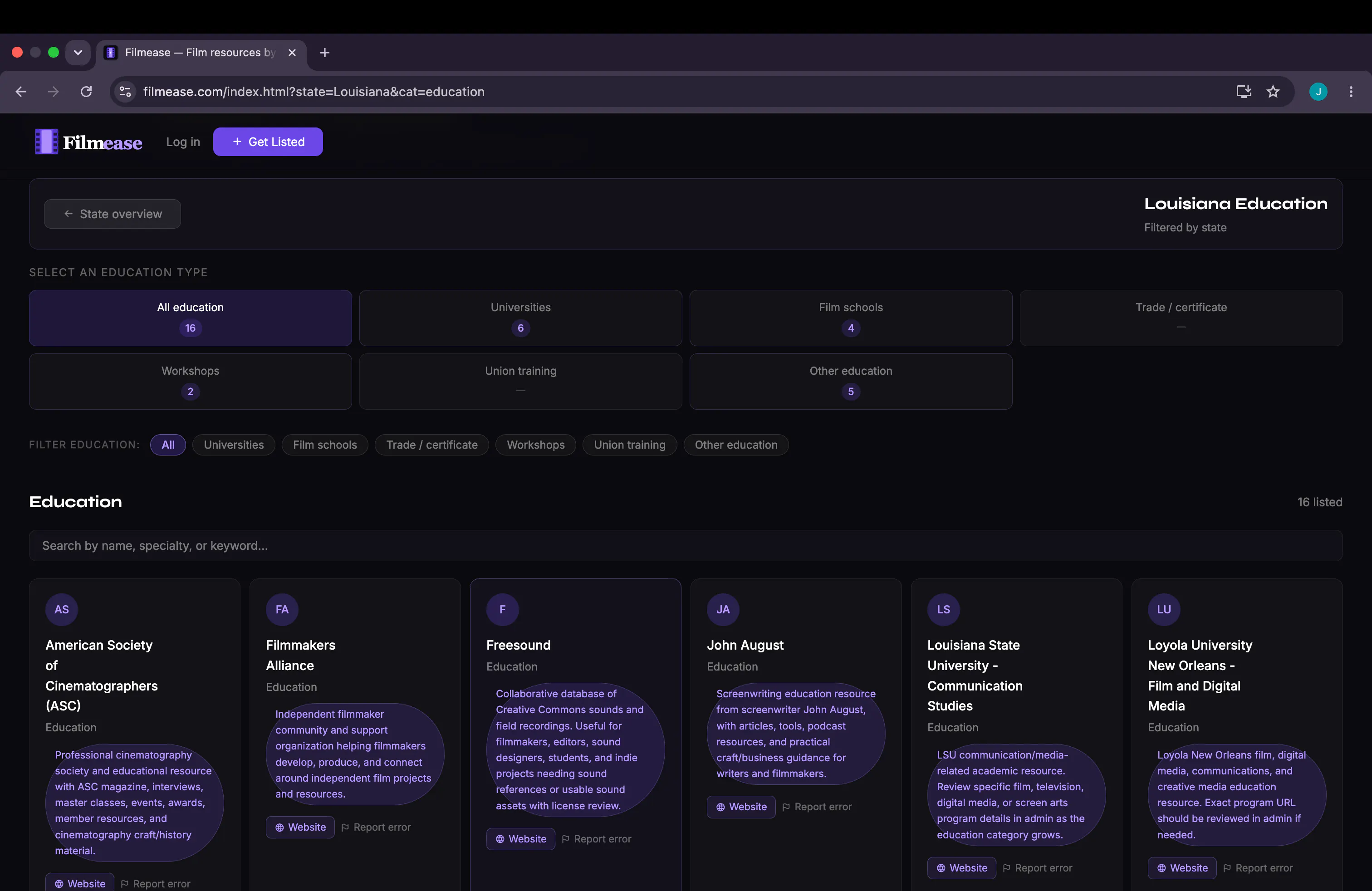Report error on American Society of Cinematographers card

point(155,883)
